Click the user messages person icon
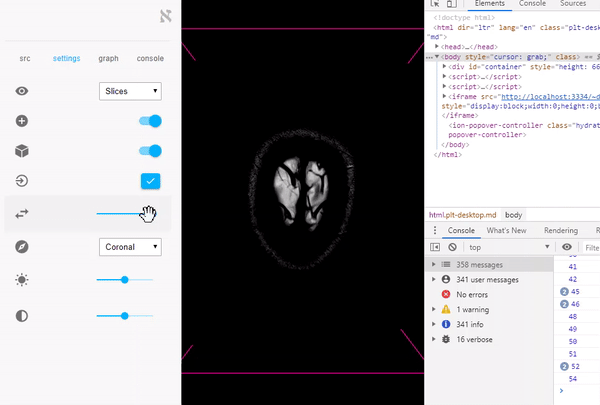 [446, 279]
